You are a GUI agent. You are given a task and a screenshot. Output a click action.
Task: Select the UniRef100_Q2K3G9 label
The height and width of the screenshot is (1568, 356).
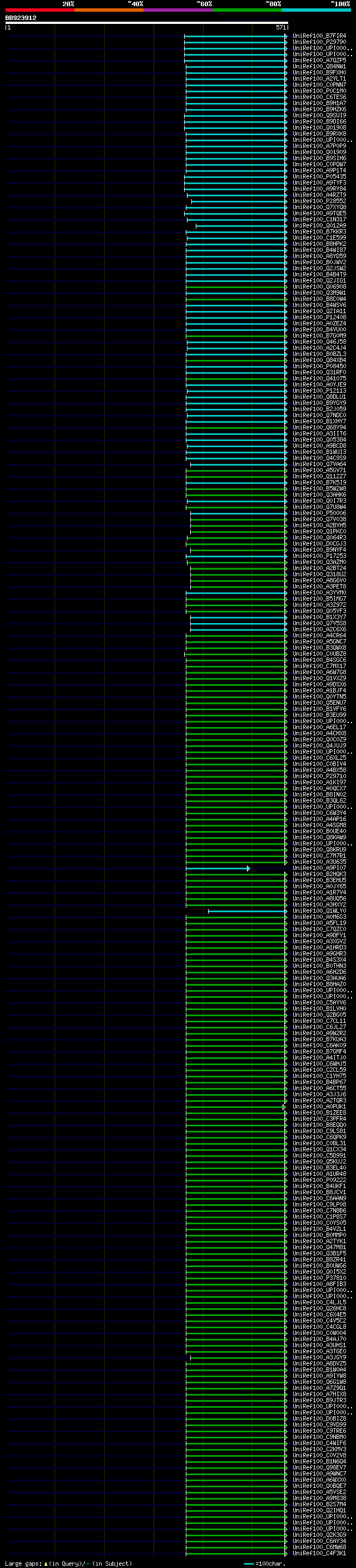[319, 1535]
